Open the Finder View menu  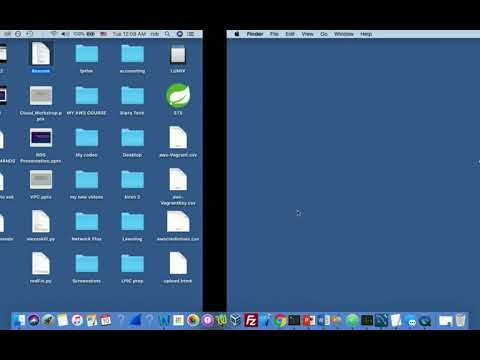307,34
